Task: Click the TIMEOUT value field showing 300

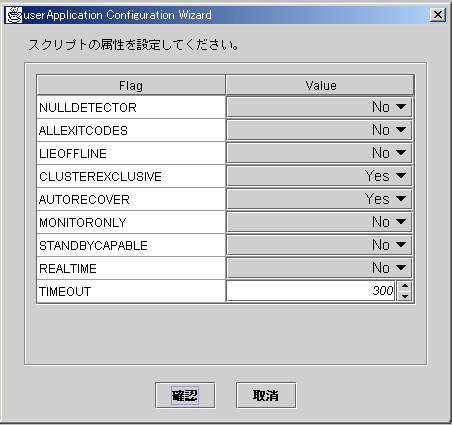Action: pyautogui.click(x=311, y=291)
